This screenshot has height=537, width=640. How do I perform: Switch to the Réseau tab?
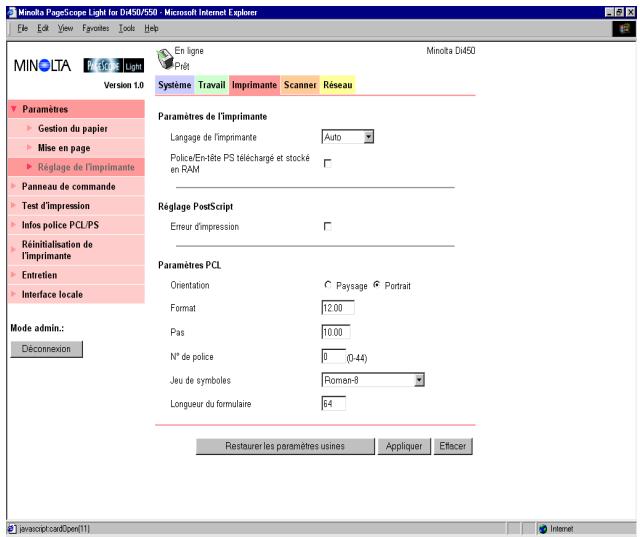[338, 85]
